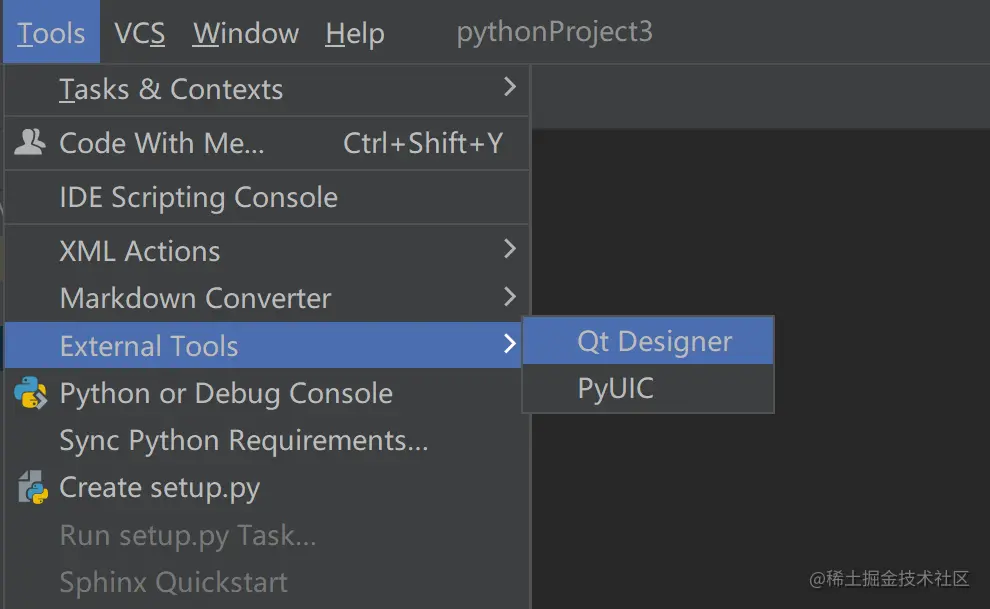Expand the Markdown Converter submenu arrow
The height and width of the screenshot is (609, 990).
click(510, 297)
